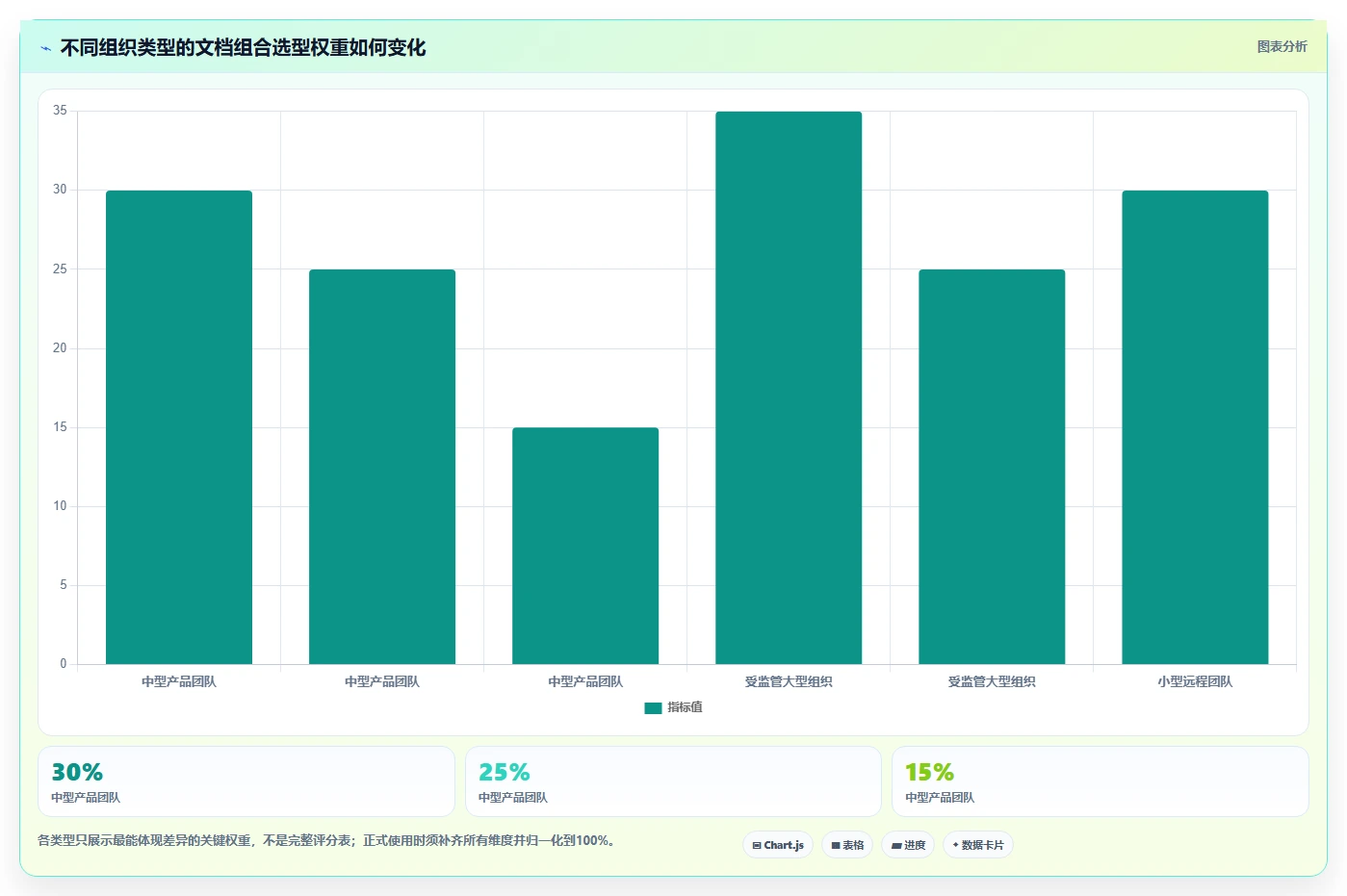Click the footnote starting with 各类型只展示
Screen dimensions: 1347x896
pyautogui.click(x=327, y=840)
